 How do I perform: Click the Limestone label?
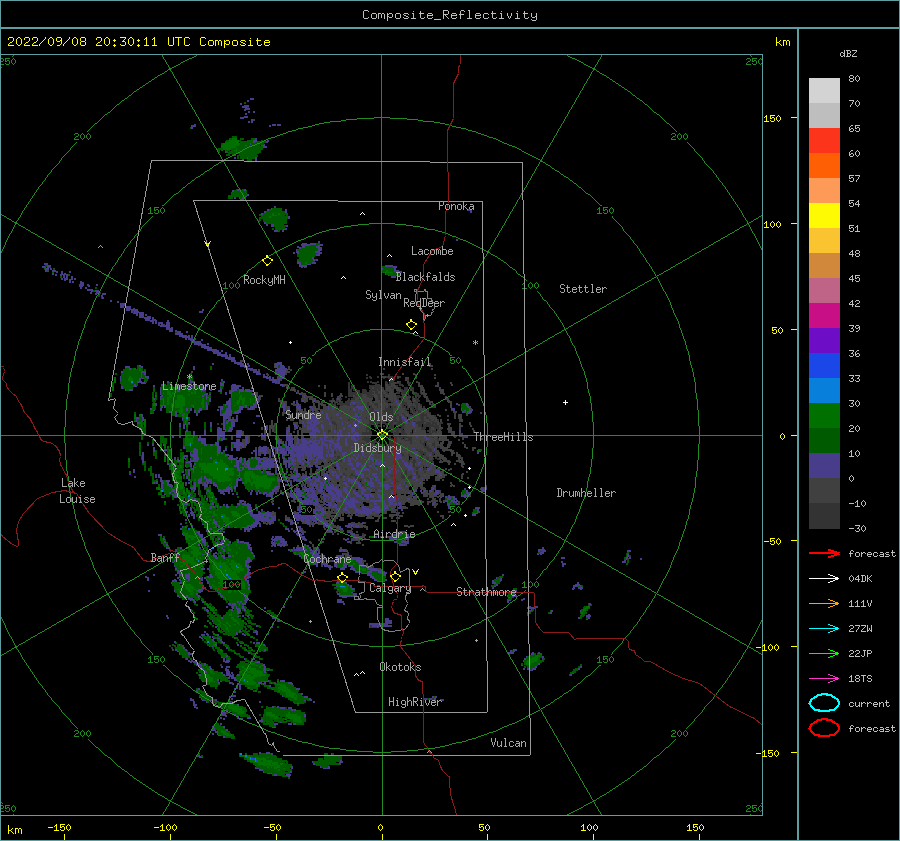[189, 386]
